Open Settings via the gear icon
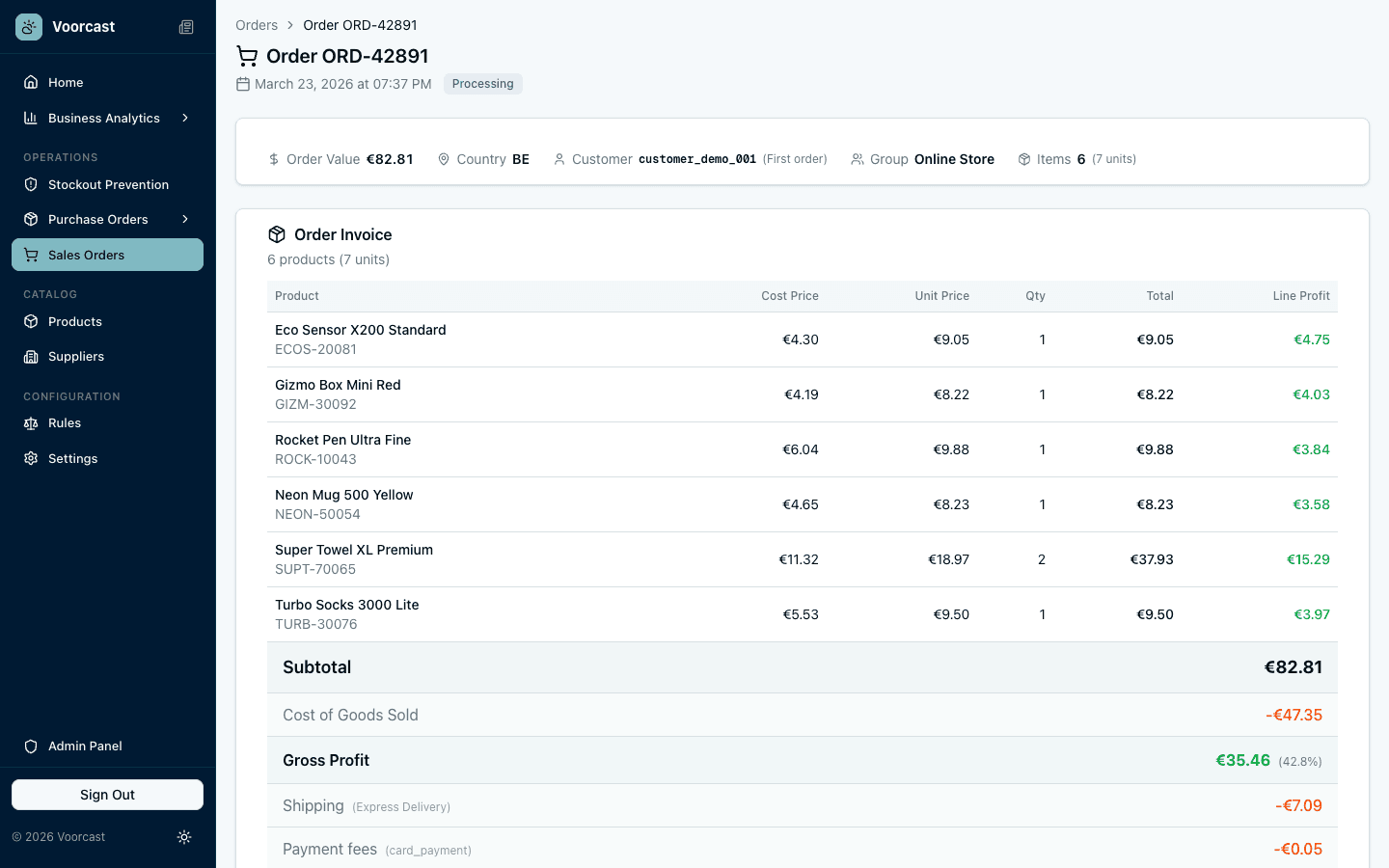Image resolution: width=1389 pixels, height=868 pixels. pos(30,458)
